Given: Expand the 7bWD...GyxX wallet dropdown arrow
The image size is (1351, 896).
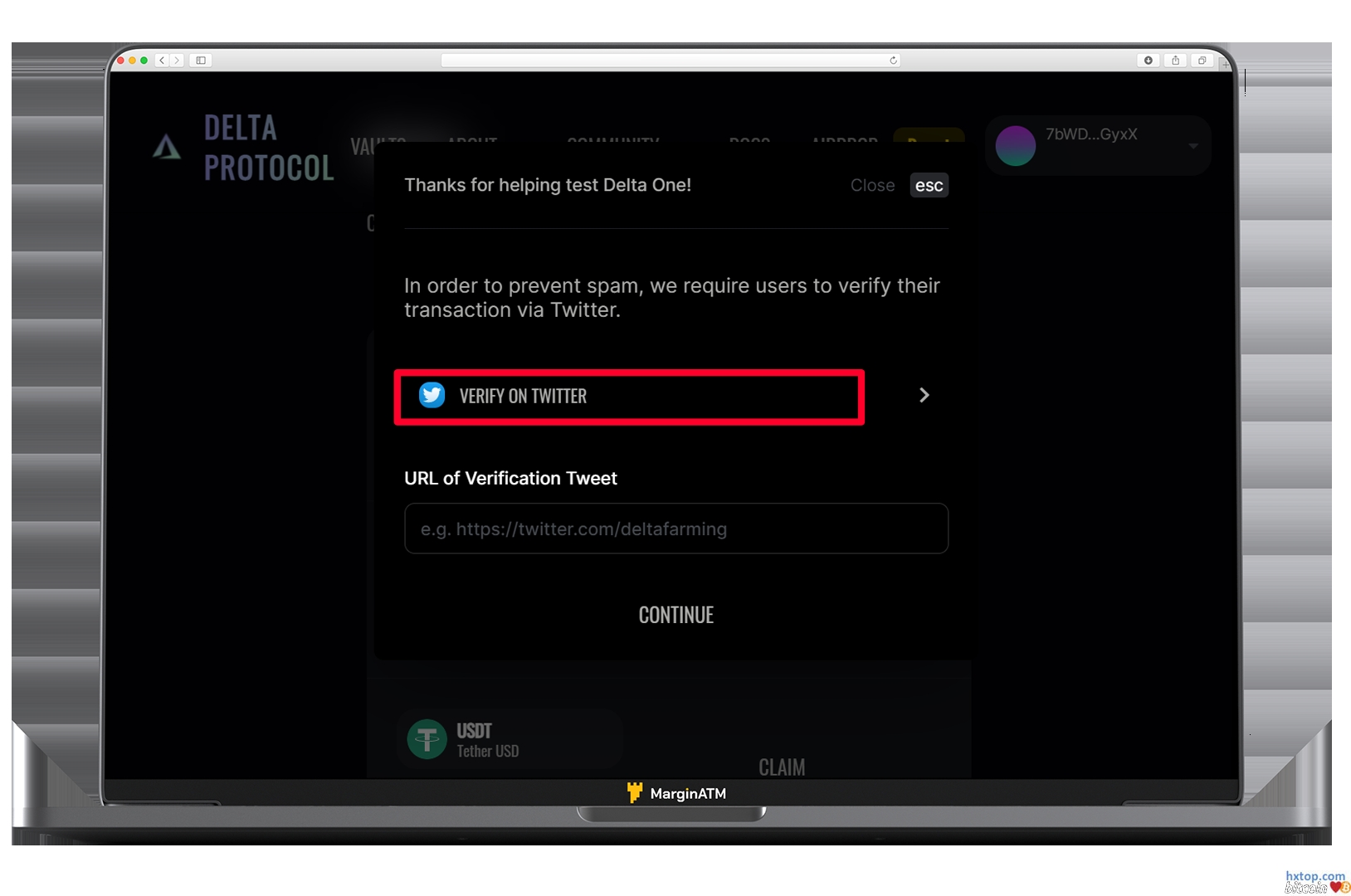Looking at the screenshot, I should (1192, 146).
